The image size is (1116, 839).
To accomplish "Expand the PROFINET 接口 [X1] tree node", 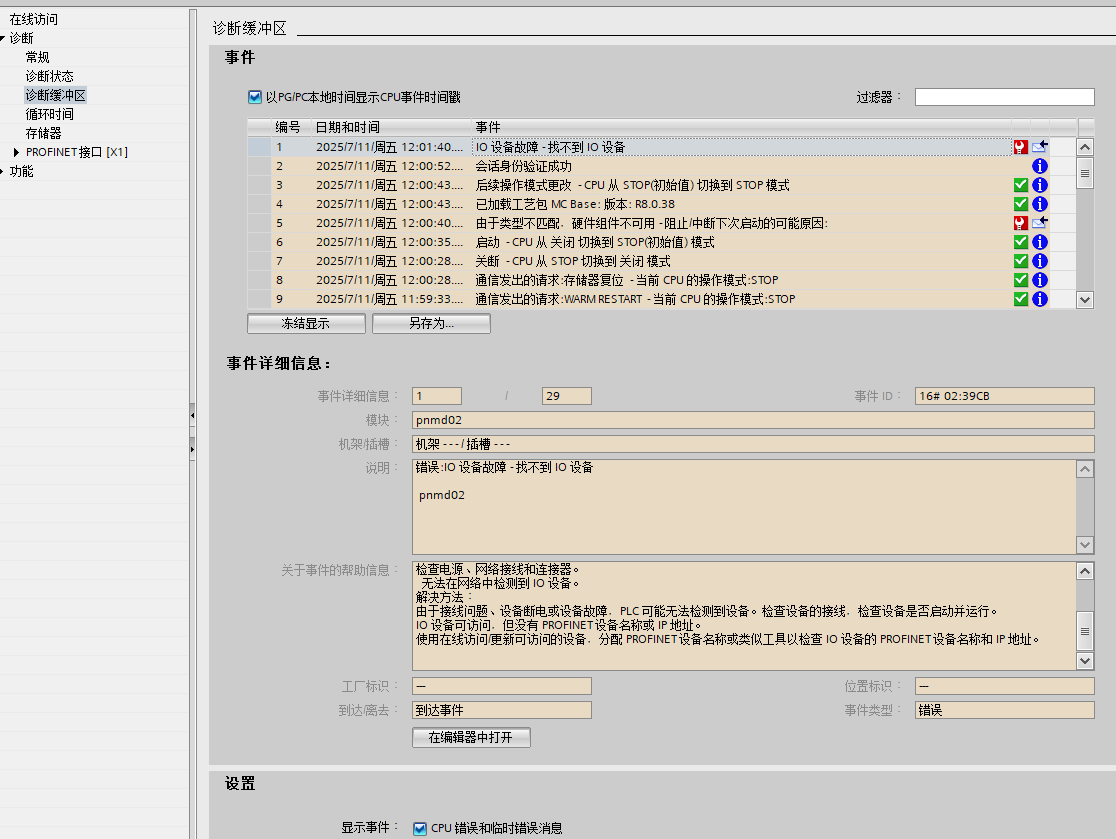I will tap(16, 152).
